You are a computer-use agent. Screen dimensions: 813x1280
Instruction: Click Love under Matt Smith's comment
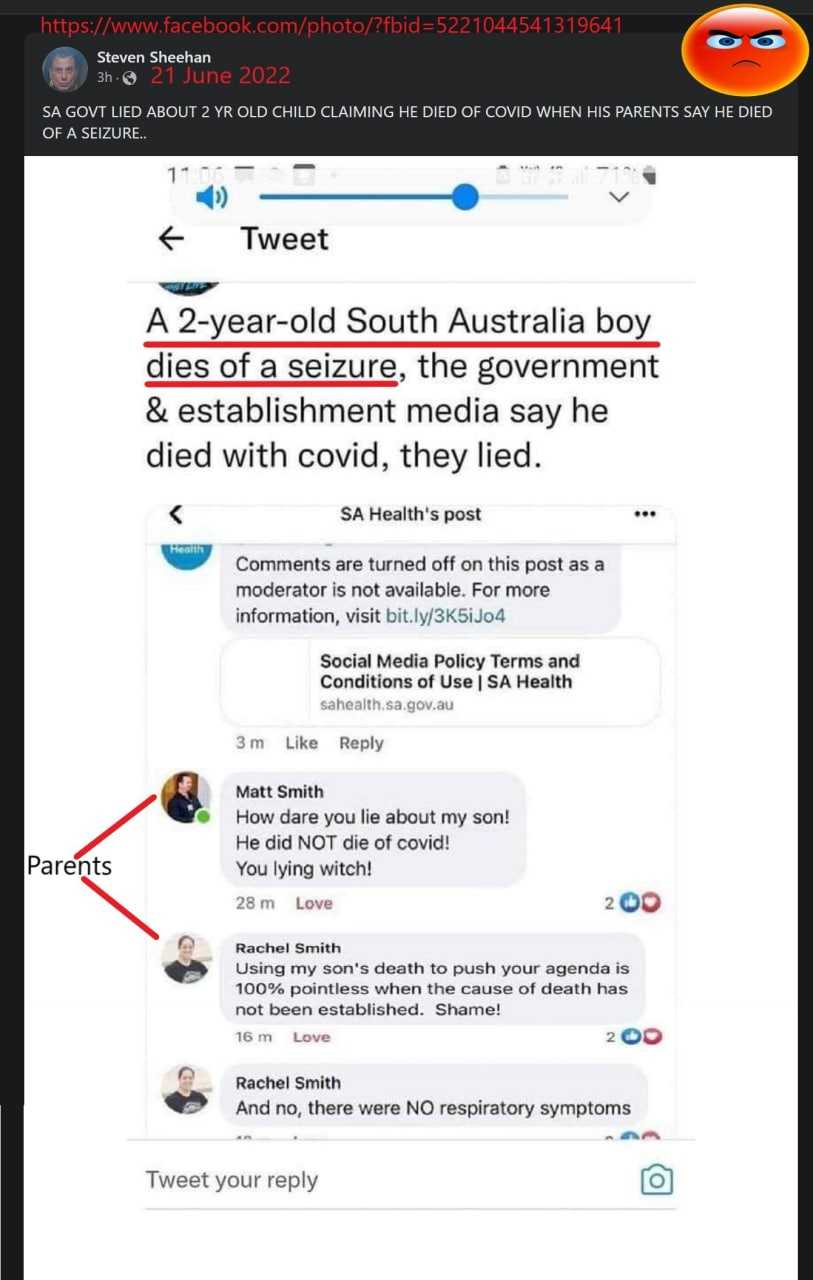click(x=314, y=903)
